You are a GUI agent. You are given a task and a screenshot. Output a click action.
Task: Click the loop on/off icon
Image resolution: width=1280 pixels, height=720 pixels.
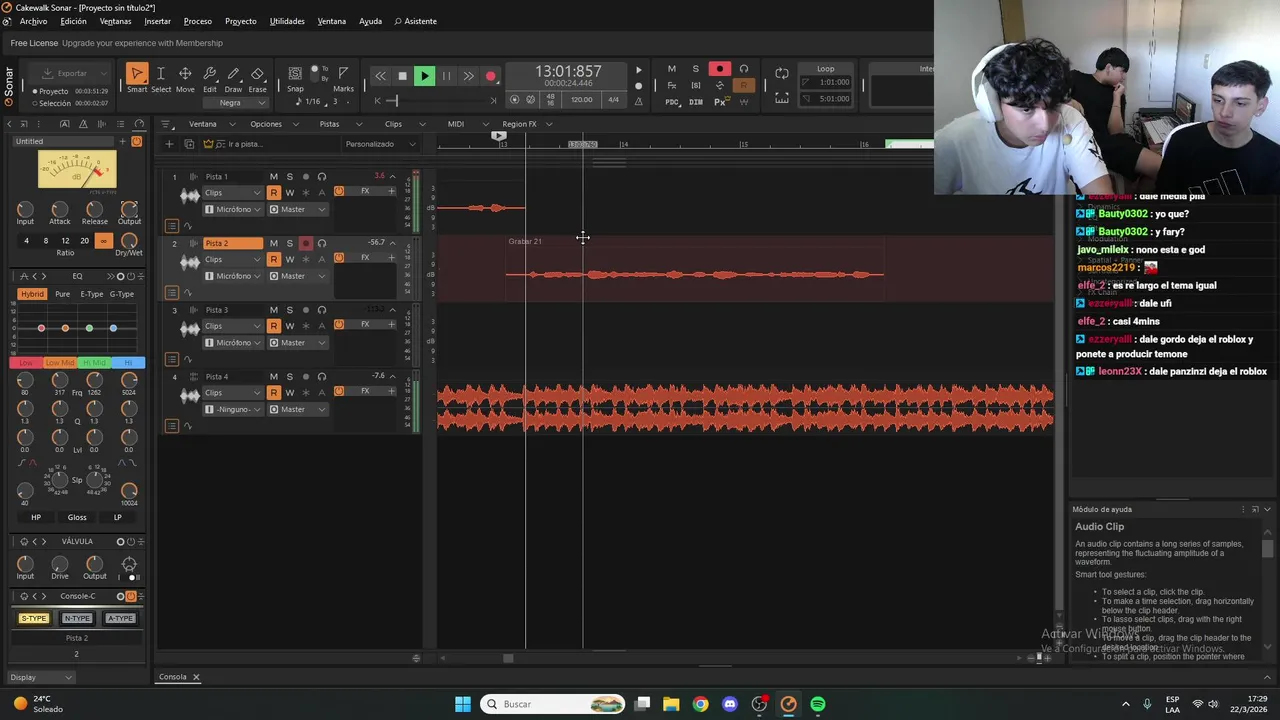click(x=782, y=74)
